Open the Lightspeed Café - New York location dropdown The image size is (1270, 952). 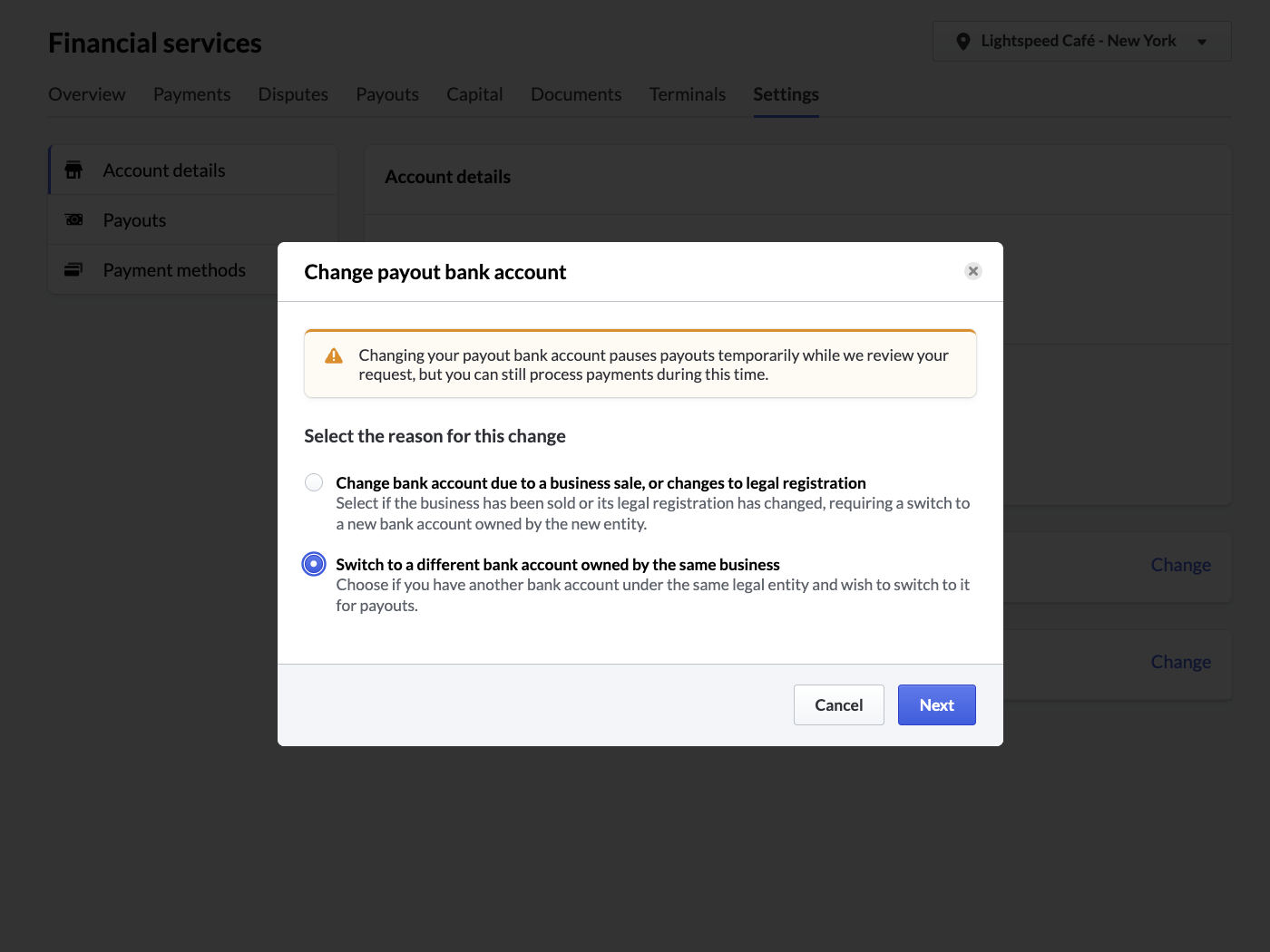coord(1080,41)
